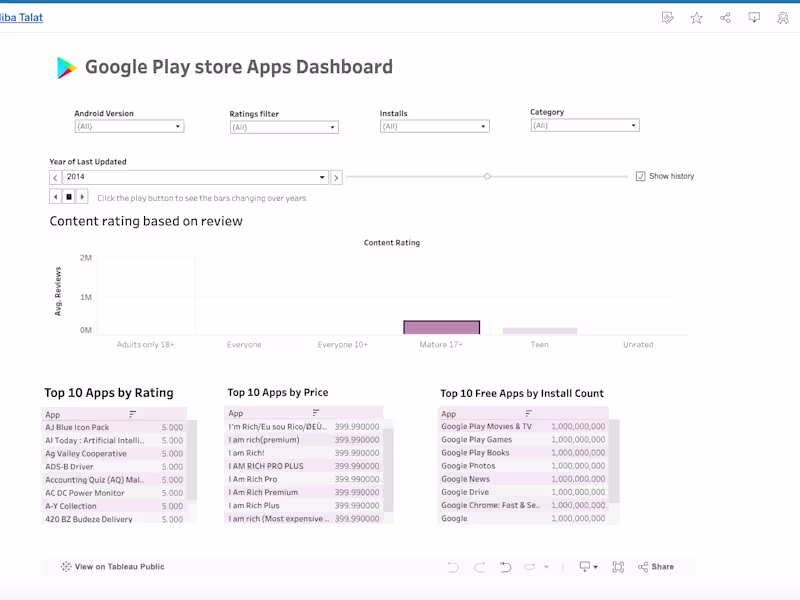The width and height of the screenshot is (800, 600).
Task: Enter fullscreen using bottom toolbar icon
Action: [x=618, y=567]
